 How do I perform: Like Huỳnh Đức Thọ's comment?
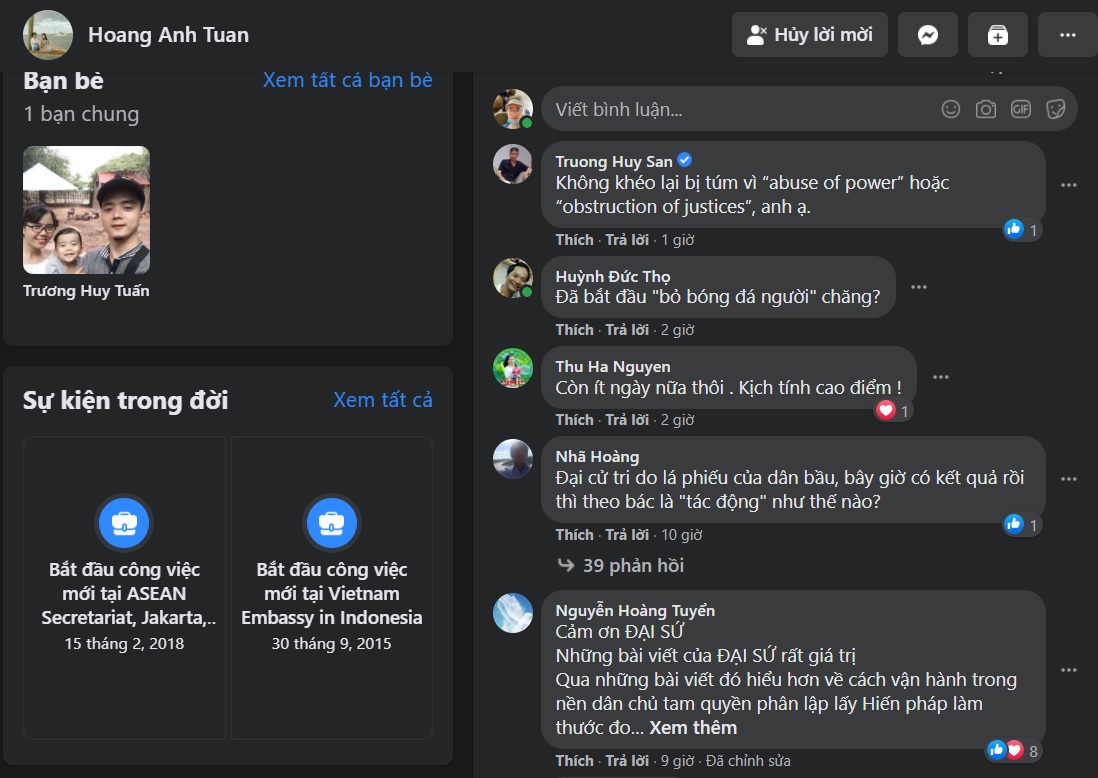(574, 330)
